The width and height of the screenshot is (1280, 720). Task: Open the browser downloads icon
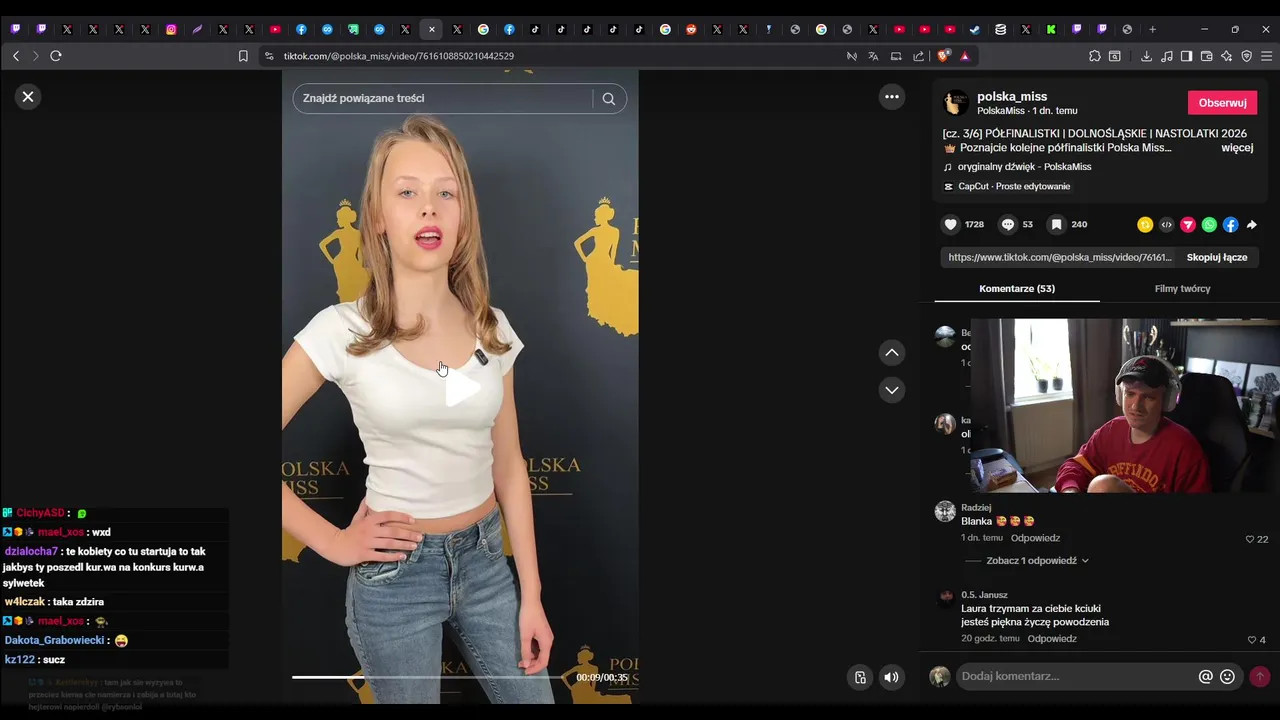click(x=1146, y=56)
